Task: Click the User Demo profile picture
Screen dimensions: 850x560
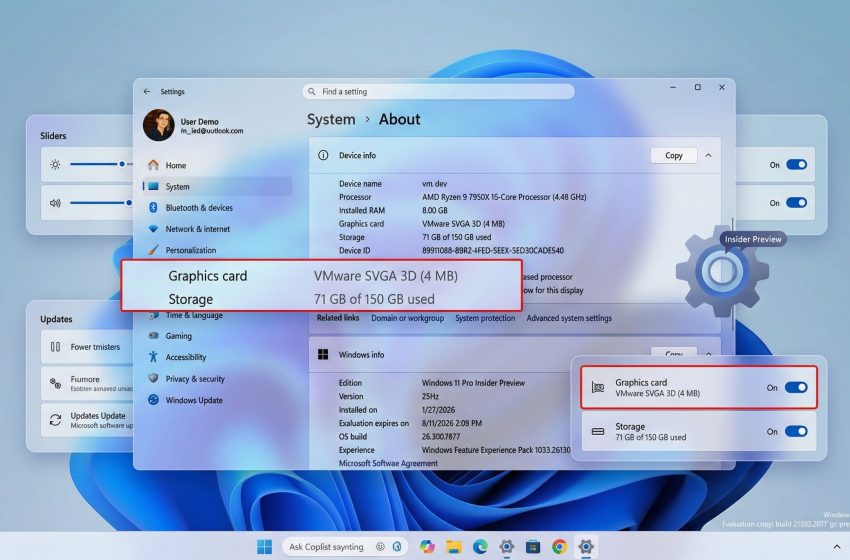Action: click(x=158, y=125)
